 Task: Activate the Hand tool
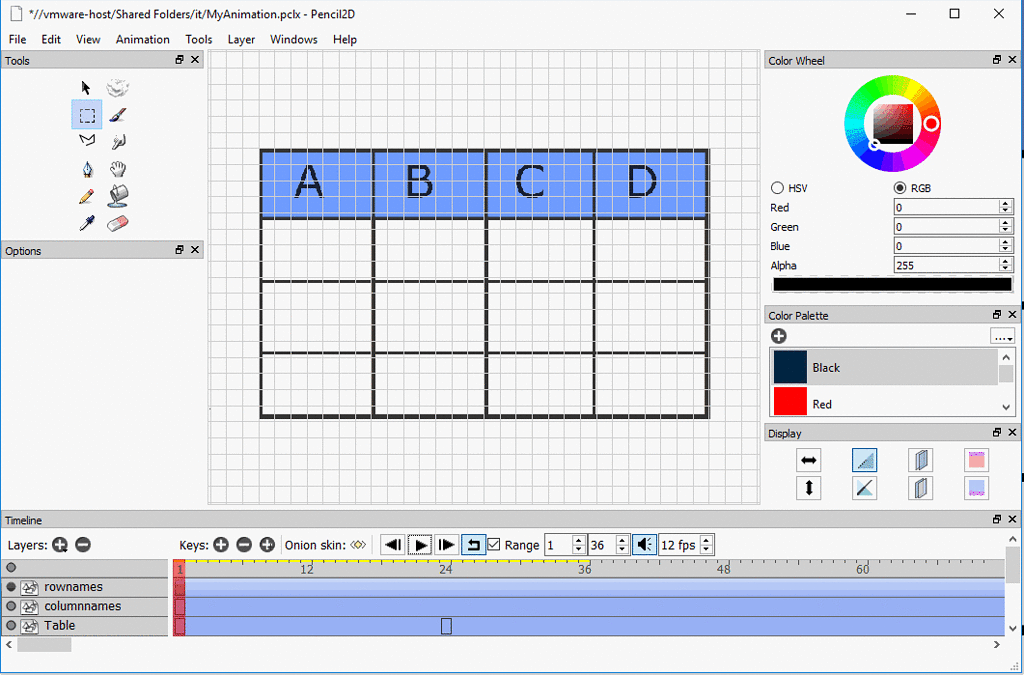118,169
